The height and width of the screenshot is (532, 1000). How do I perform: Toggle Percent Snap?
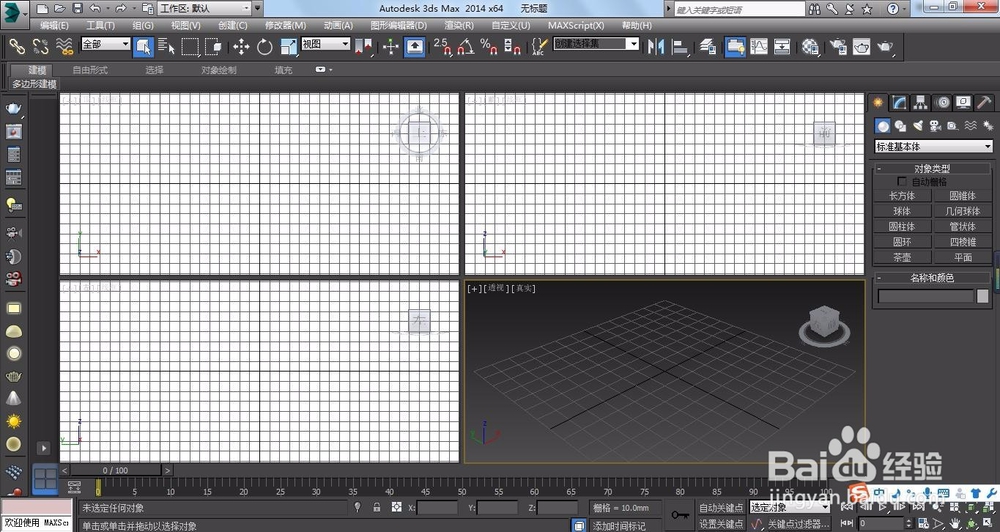(x=489, y=47)
